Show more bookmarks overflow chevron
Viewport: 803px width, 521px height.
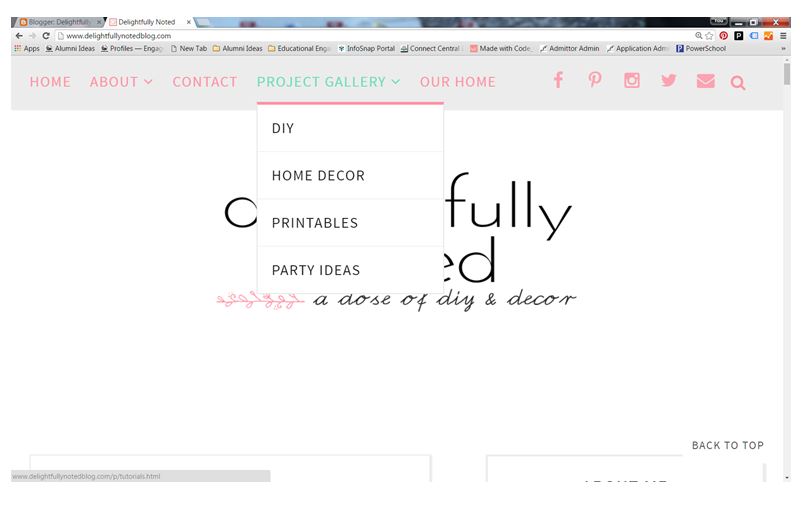coord(783,49)
